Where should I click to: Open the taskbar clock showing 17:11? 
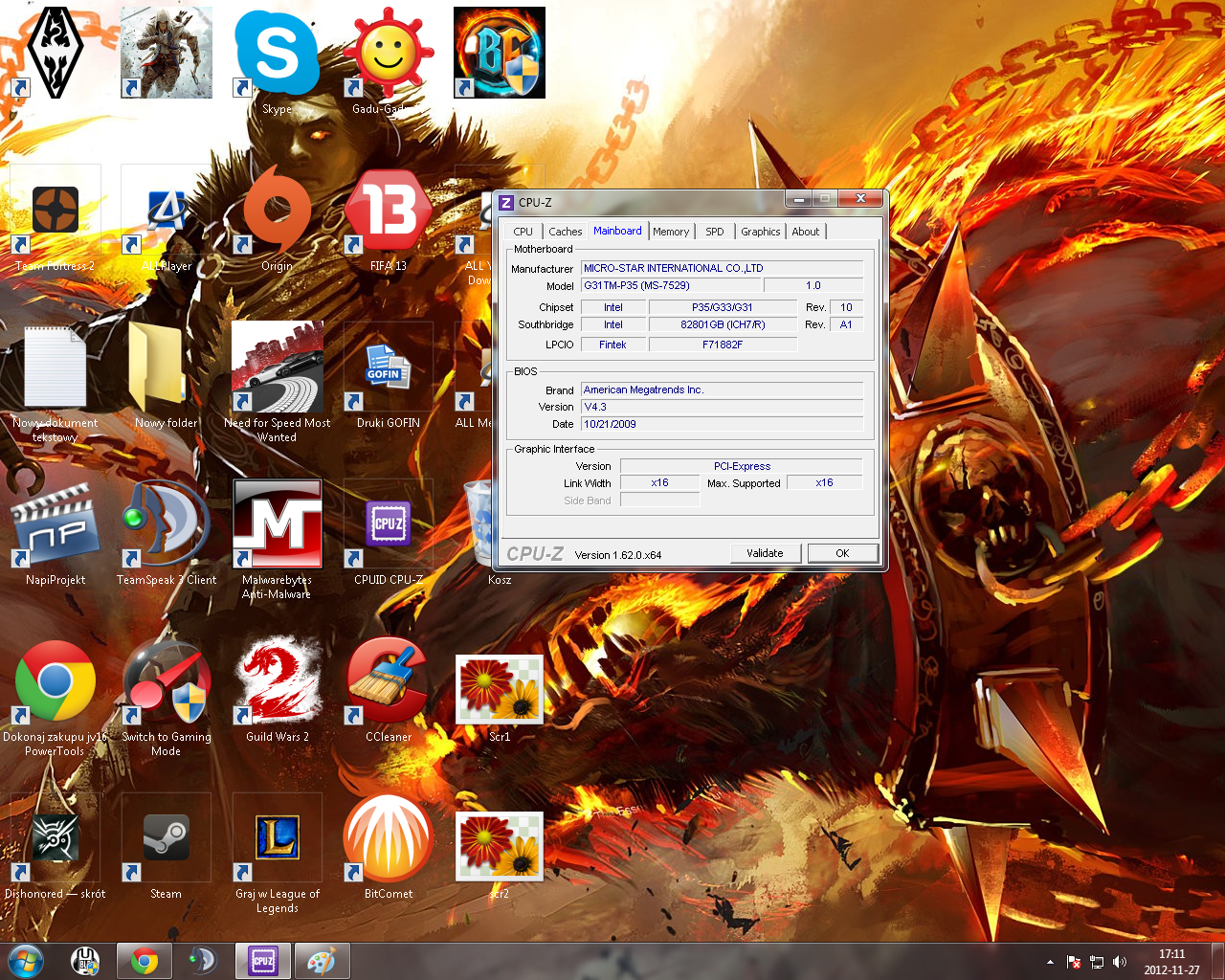tap(1171, 962)
